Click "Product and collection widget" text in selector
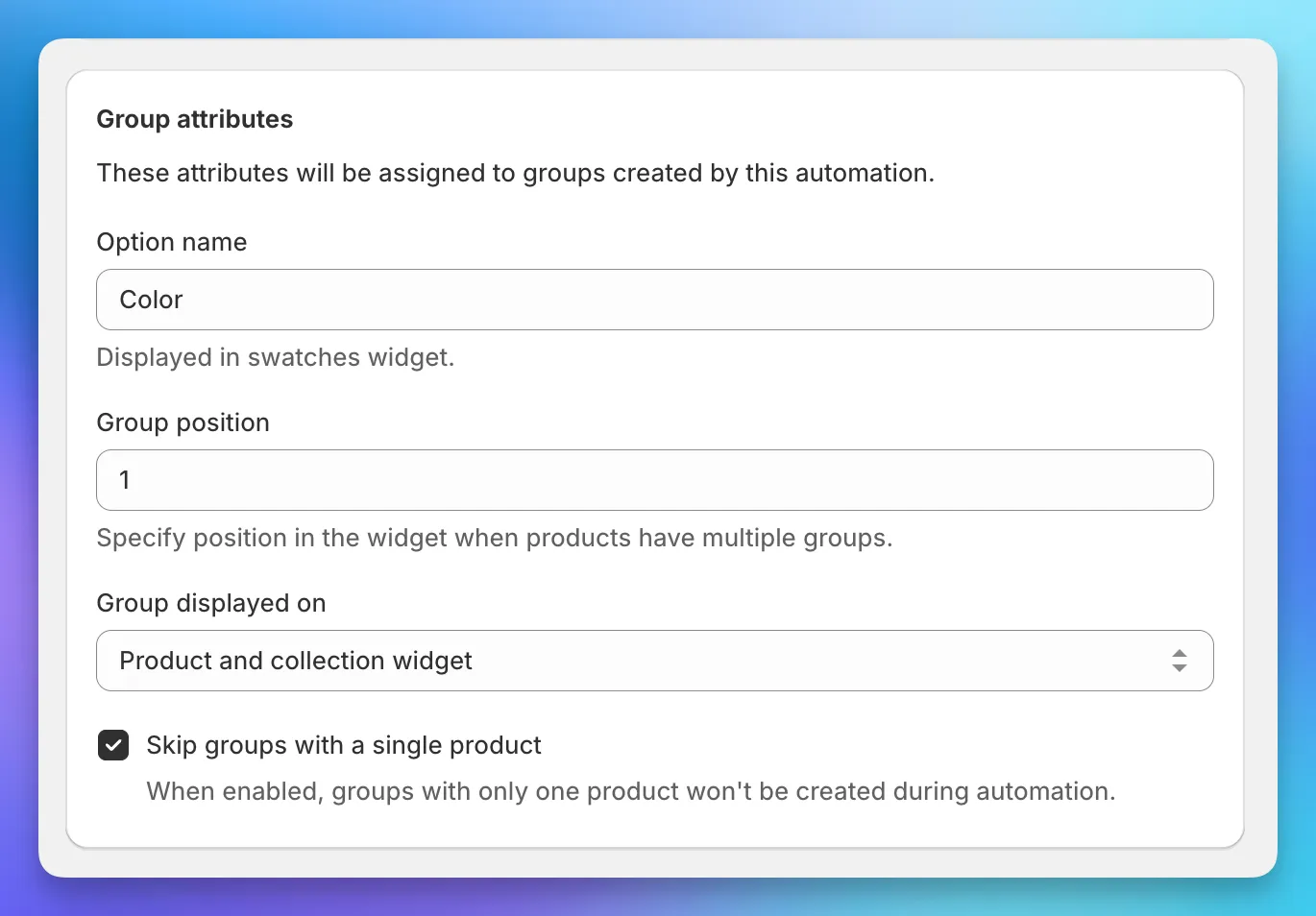 tap(295, 661)
